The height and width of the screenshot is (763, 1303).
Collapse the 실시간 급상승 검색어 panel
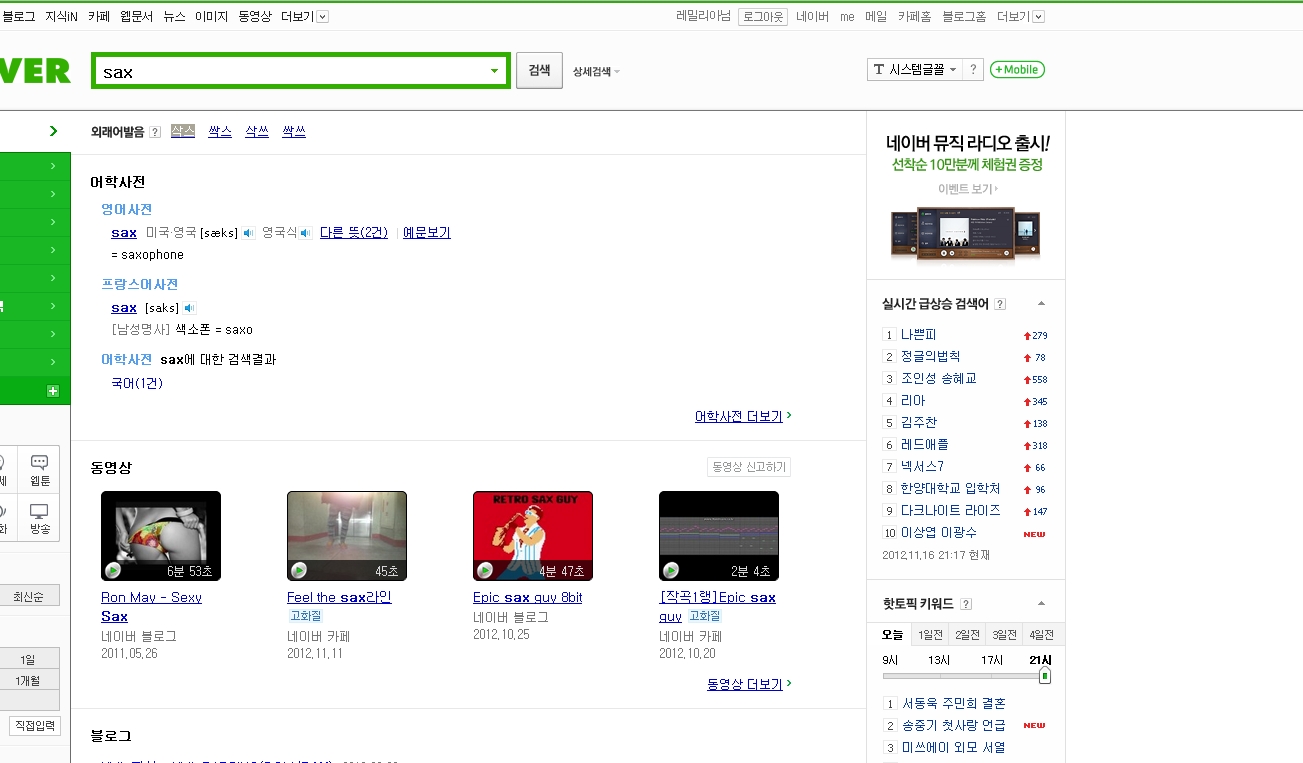1041,303
